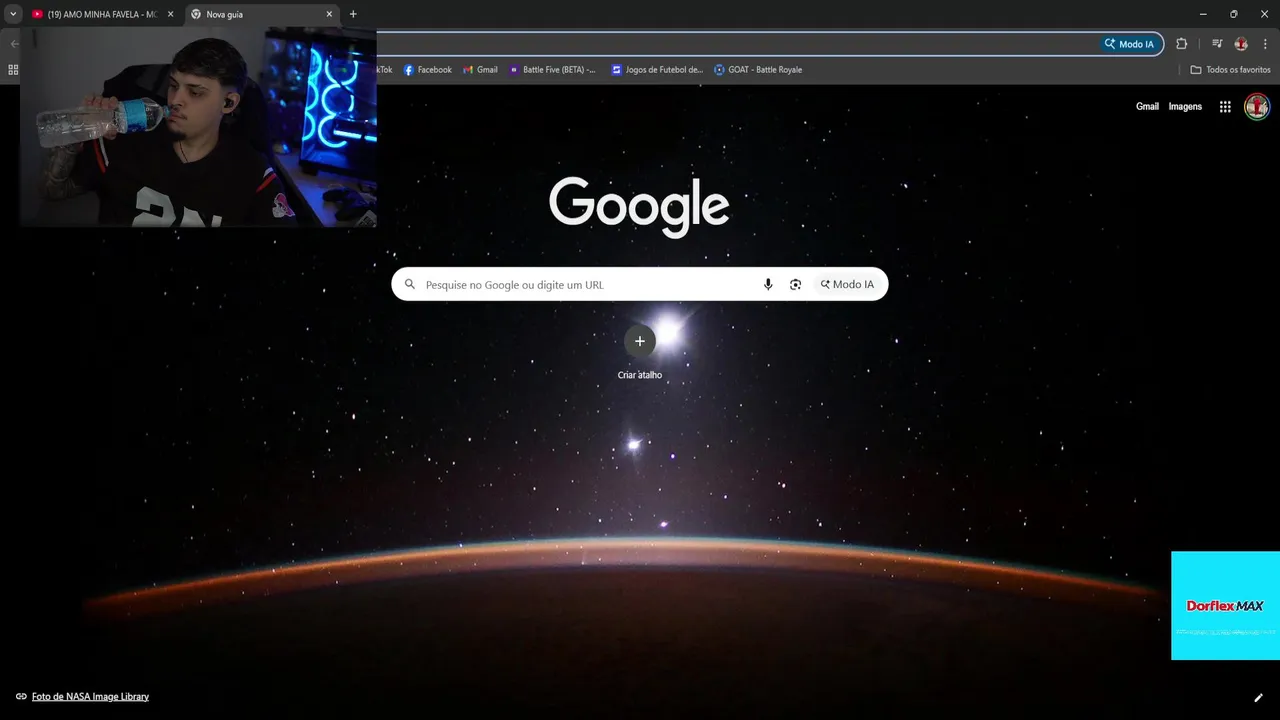
Task: Open the Gmail bookmark in bookmarks bar
Action: coord(480,70)
